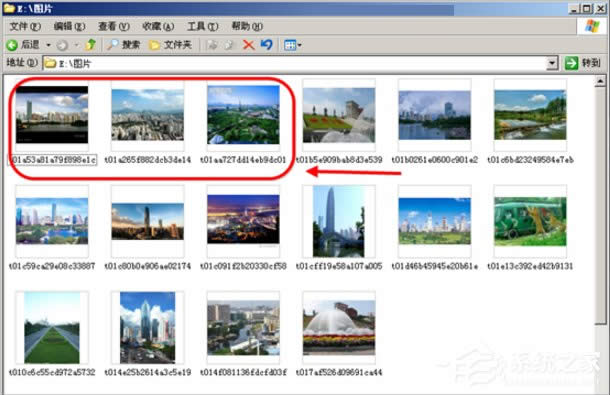This screenshot has width=610, height=395.
Task: Open the 收藏 menu
Action: point(158,26)
